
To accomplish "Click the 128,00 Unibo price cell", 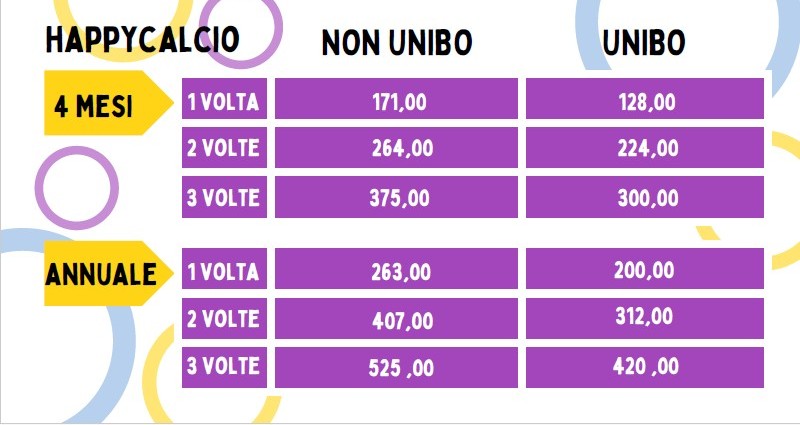I will (x=645, y=98).
